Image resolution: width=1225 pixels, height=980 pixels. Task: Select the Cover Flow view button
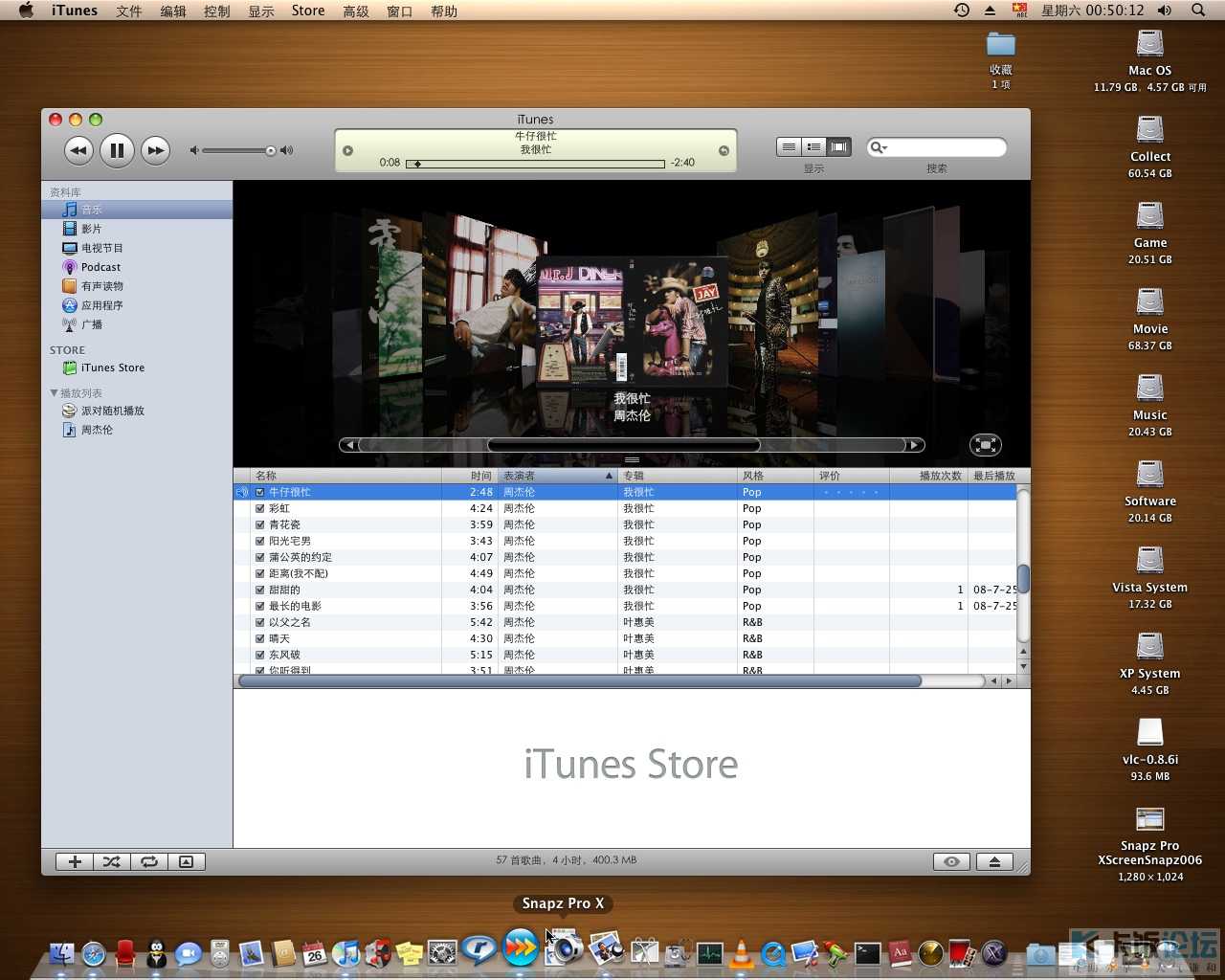point(839,146)
